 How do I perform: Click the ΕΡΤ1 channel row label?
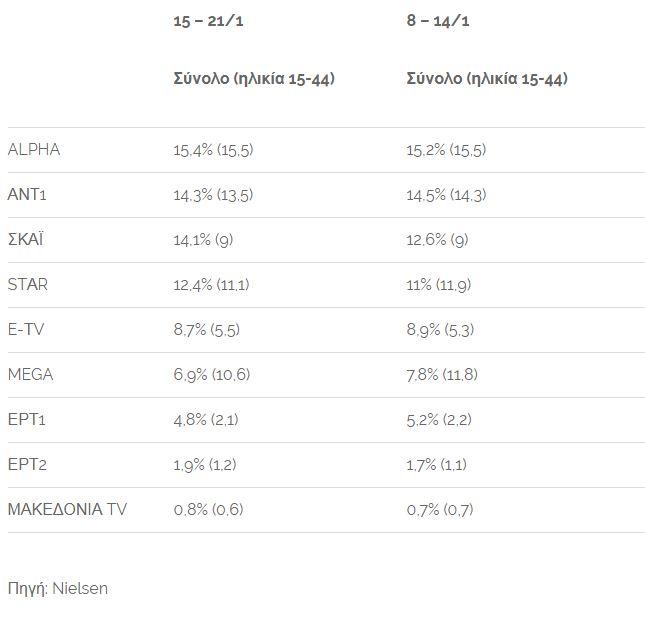pos(27,420)
